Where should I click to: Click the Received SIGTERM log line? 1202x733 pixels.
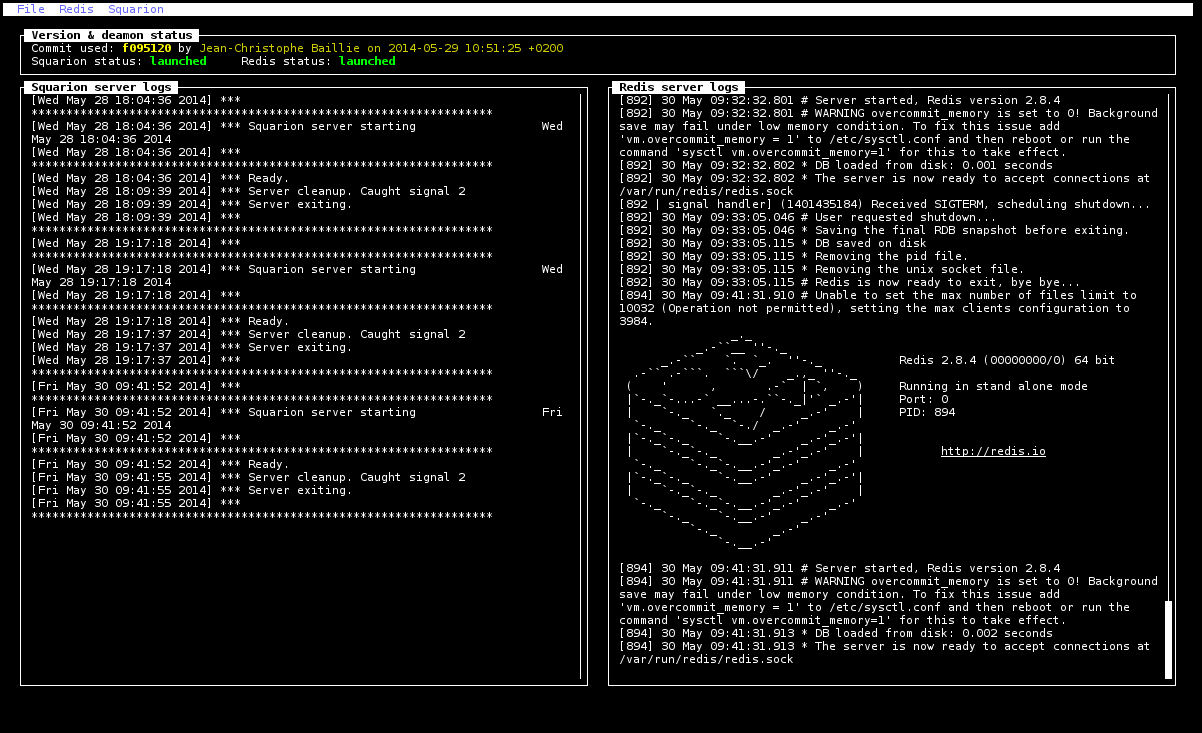884,204
